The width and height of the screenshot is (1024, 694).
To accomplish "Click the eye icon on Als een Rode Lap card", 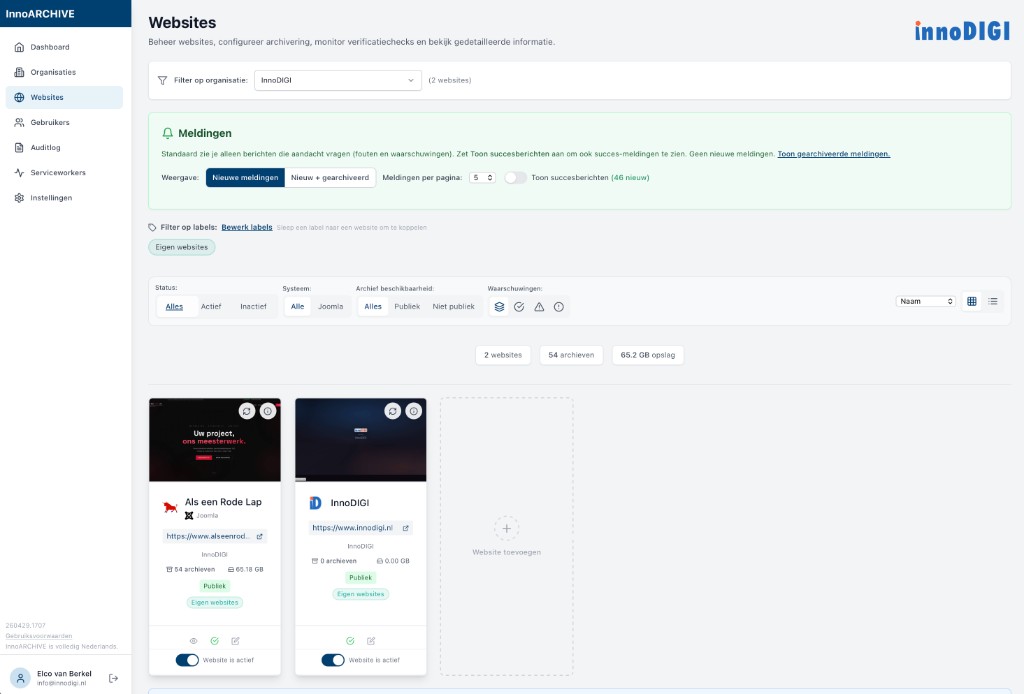I will click(x=194, y=641).
